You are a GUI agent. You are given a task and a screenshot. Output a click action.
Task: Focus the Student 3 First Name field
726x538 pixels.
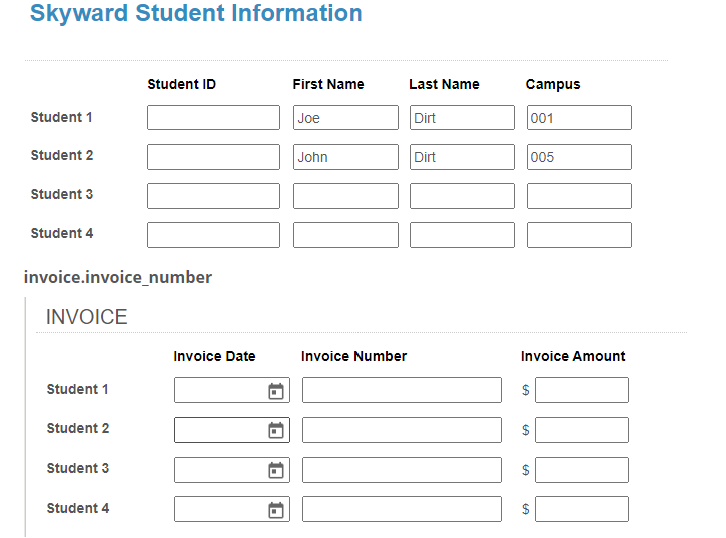click(x=345, y=196)
